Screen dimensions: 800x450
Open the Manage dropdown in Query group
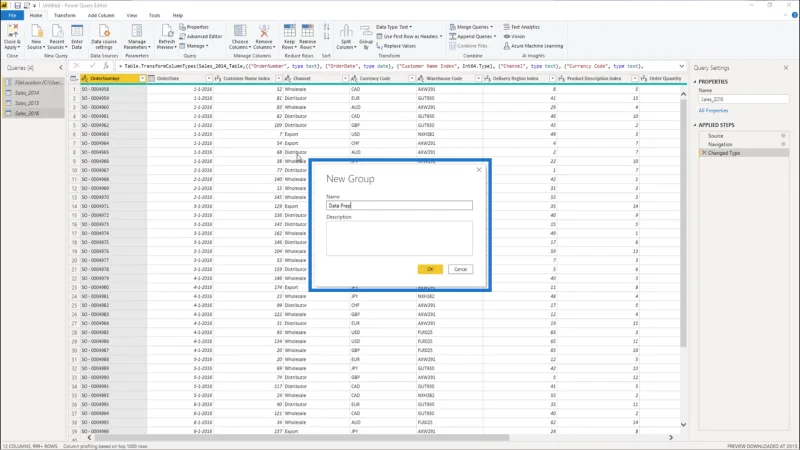pyautogui.click(x=194, y=46)
